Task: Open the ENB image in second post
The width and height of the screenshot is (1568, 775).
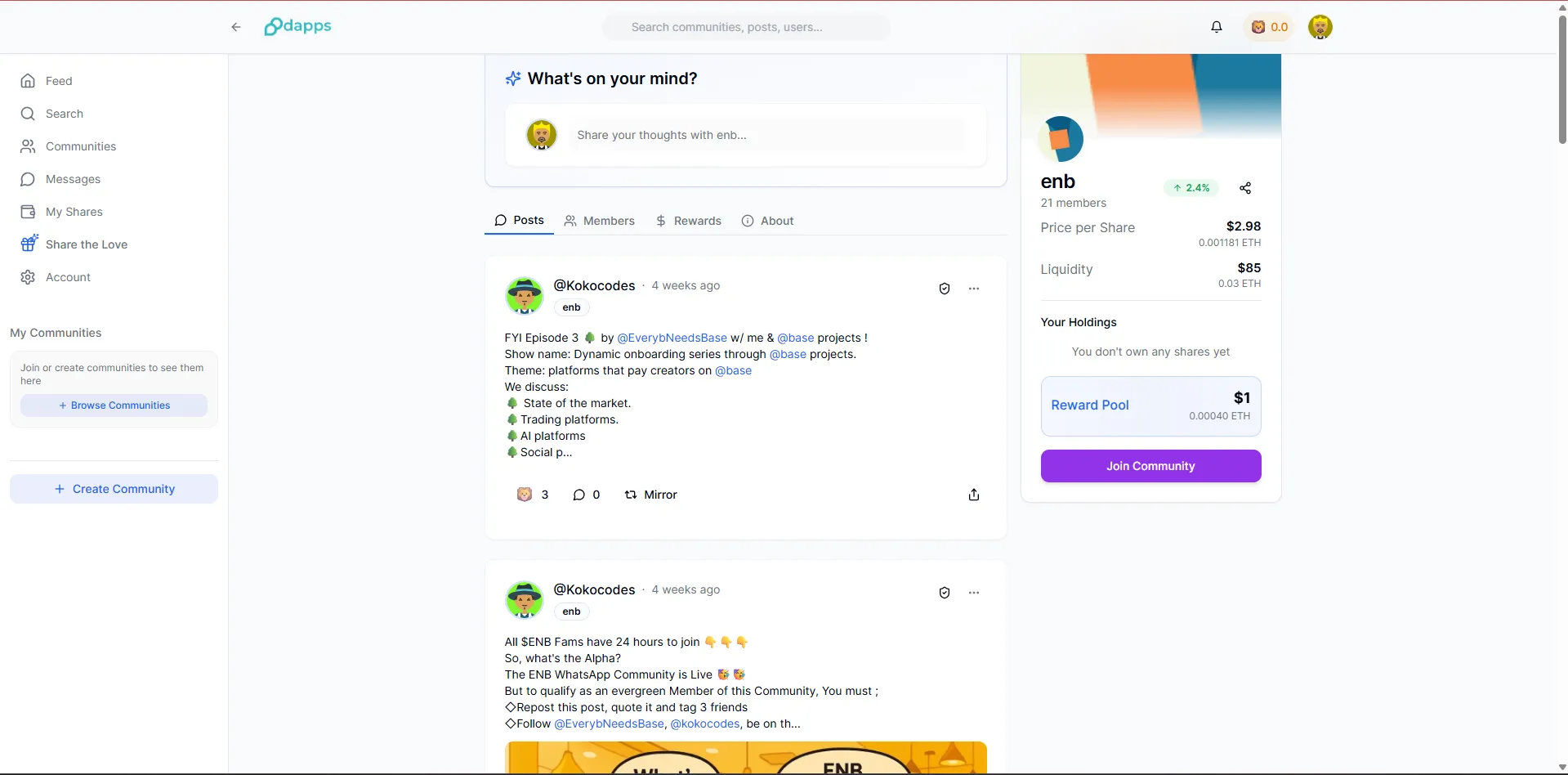Action: pos(745,758)
